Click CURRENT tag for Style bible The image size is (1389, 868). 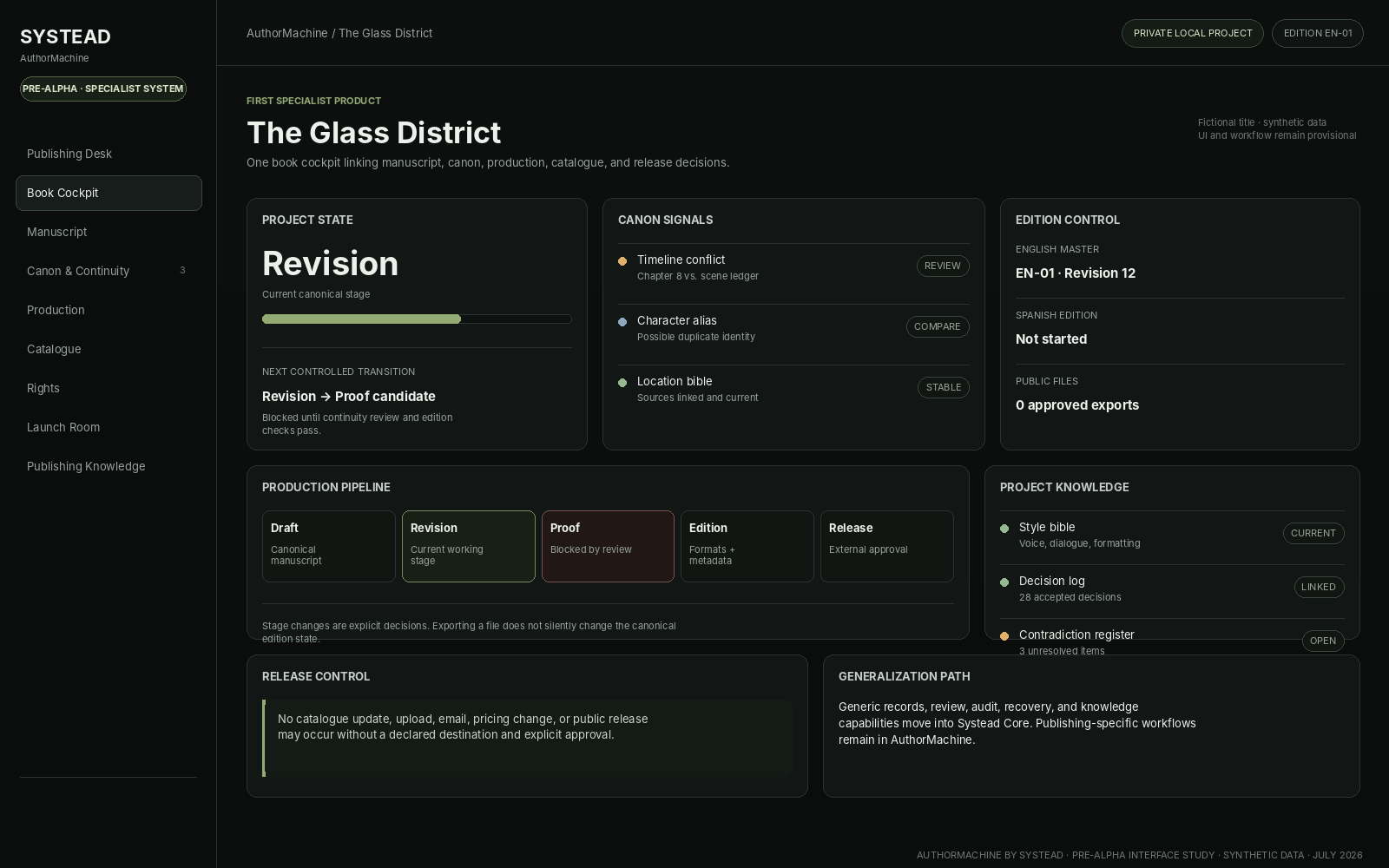(1313, 533)
